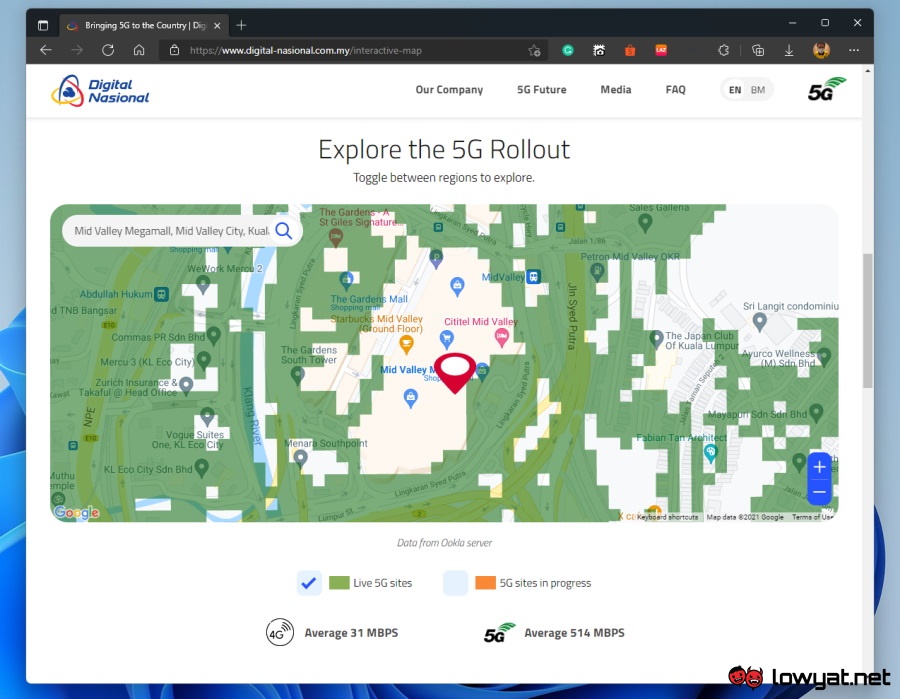This screenshot has height=699, width=900.
Task: Click the Digital Nasional logo
Action: (100, 90)
